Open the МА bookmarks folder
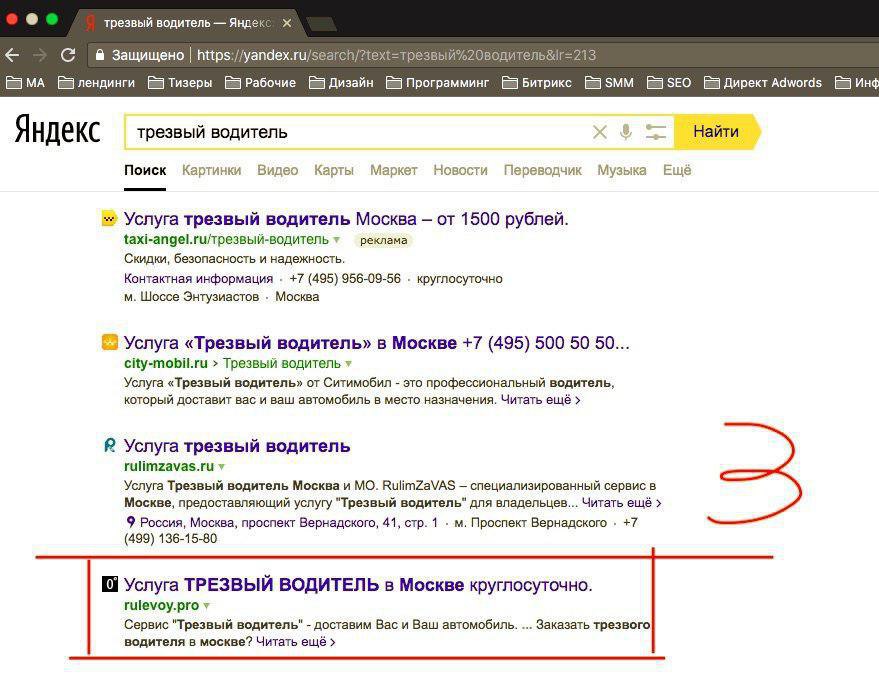 (25, 83)
